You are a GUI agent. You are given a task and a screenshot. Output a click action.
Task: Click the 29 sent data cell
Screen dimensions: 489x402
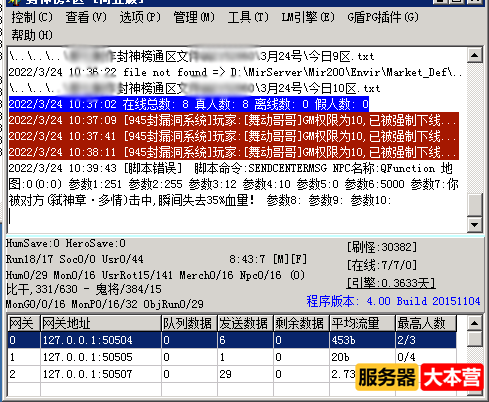click(x=245, y=374)
